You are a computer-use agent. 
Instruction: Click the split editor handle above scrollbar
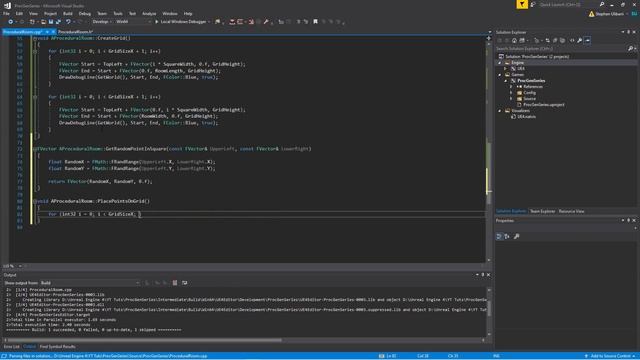pos(489,38)
